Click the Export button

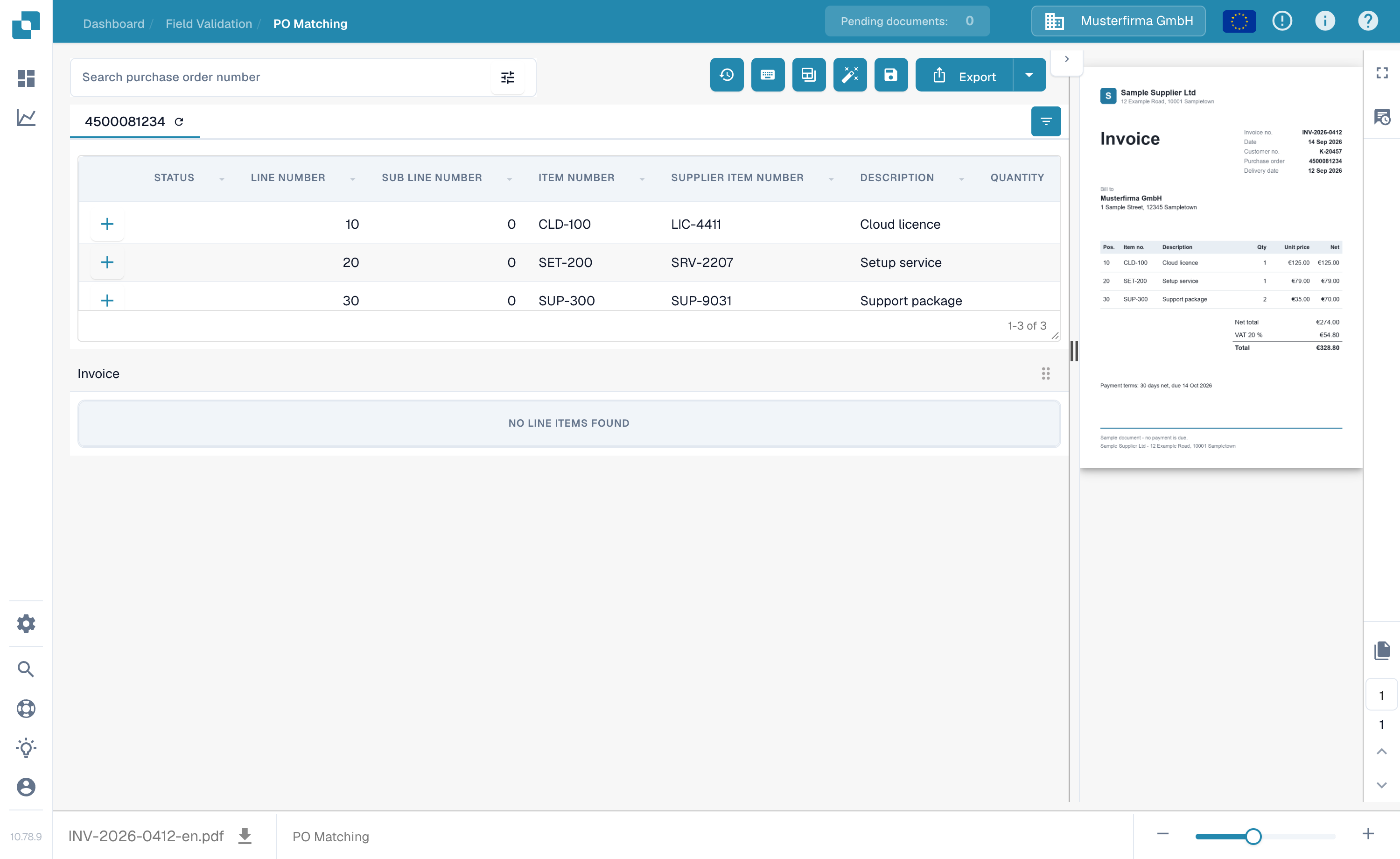tap(964, 75)
